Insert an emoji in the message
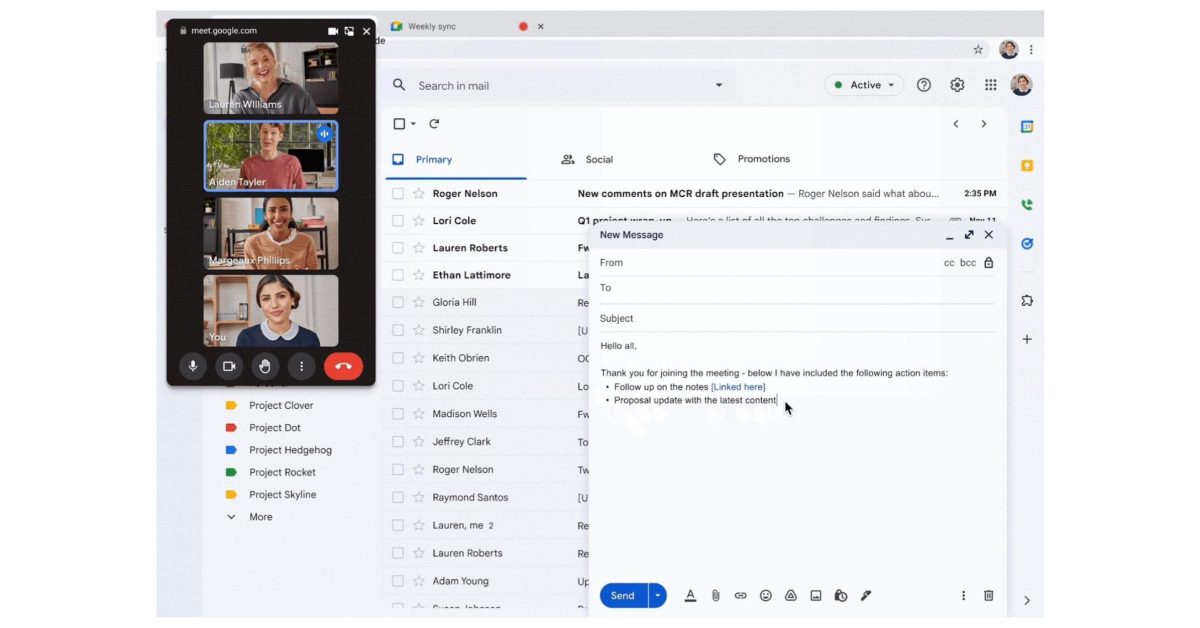 766,596
